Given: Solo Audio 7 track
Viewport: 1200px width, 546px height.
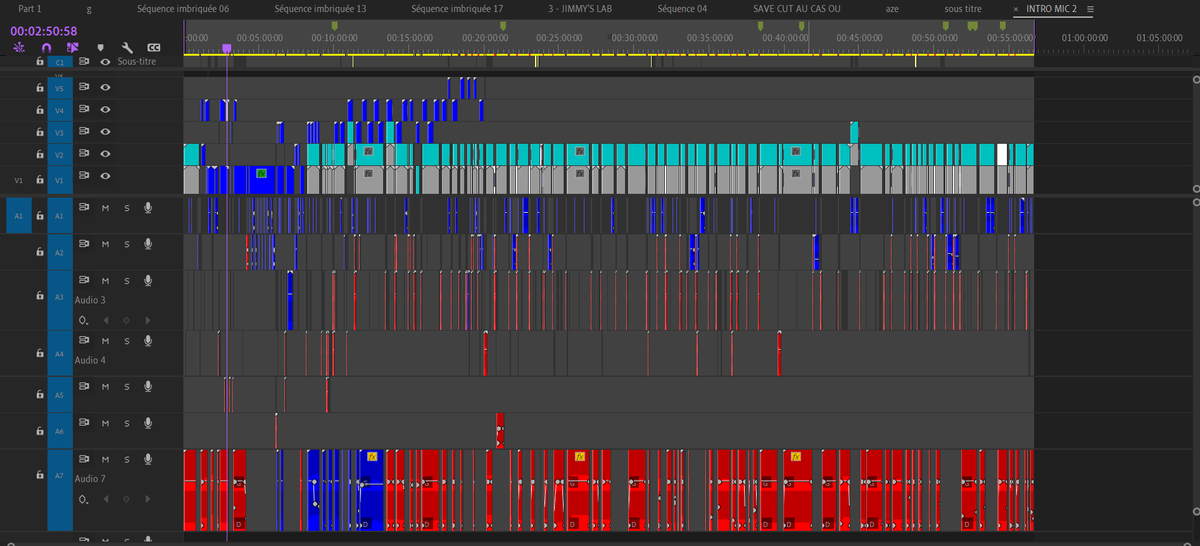Looking at the screenshot, I should [x=126, y=460].
